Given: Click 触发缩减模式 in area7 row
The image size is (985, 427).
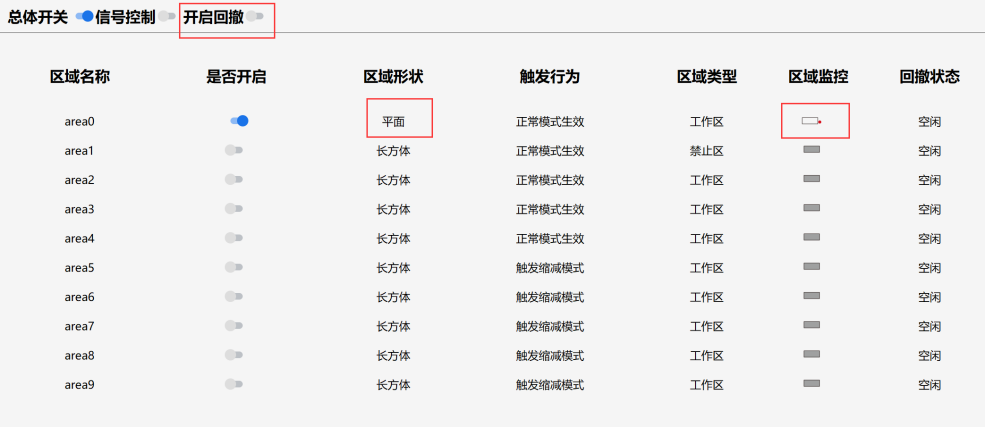Looking at the screenshot, I should pos(550,327).
